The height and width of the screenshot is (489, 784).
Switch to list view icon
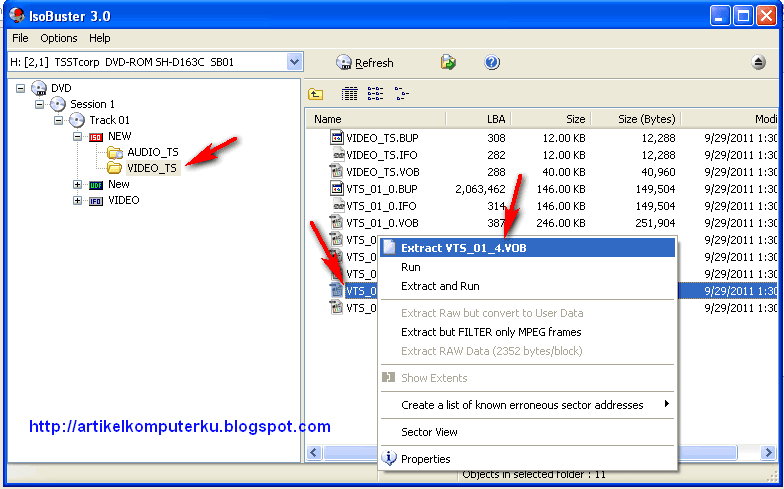(x=375, y=94)
